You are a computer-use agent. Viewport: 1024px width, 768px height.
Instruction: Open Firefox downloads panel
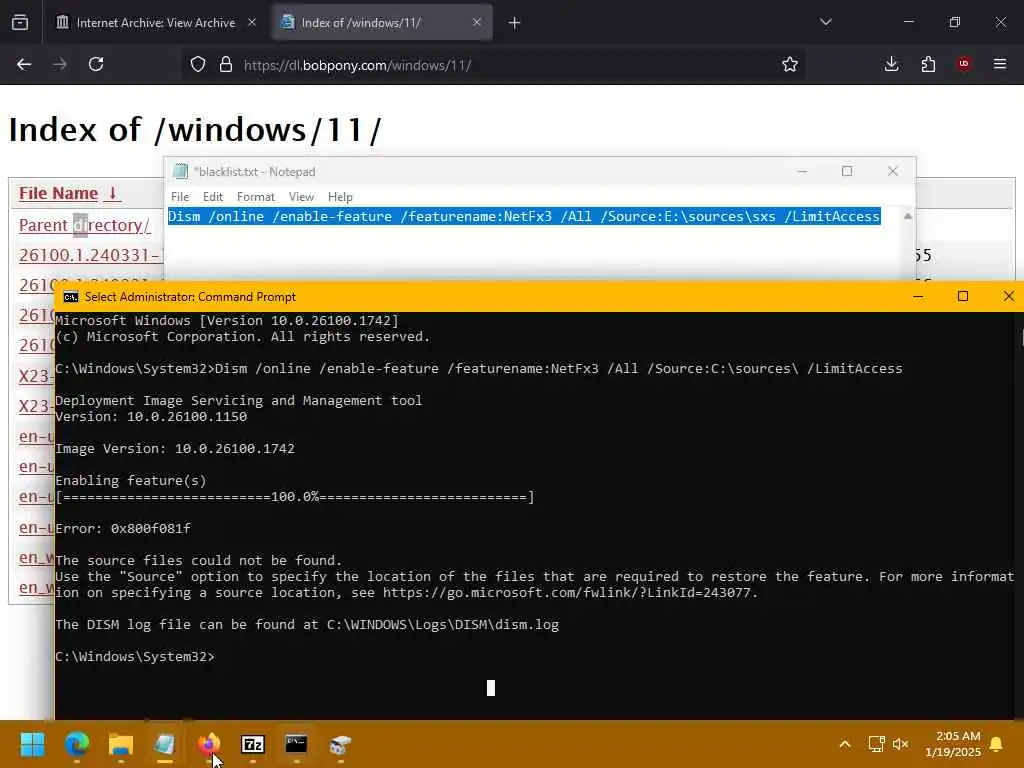(x=891, y=64)
